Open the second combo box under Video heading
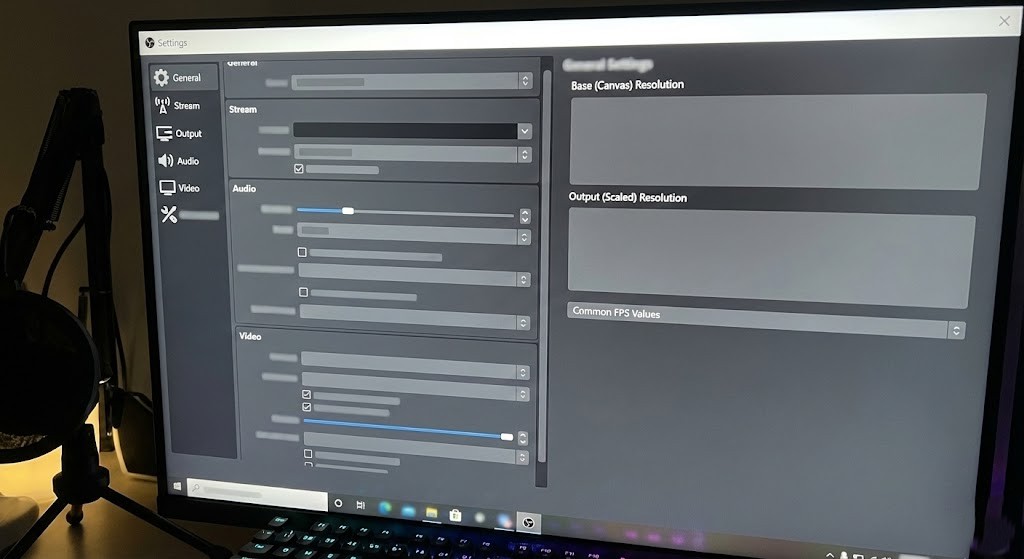This screenshot has height=559, width=1024. [x=416, y=389]
